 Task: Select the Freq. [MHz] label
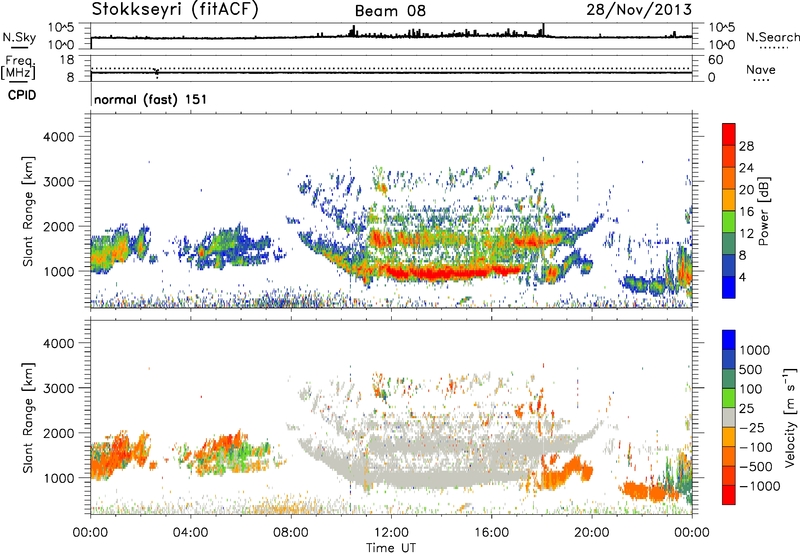(18, 67)
